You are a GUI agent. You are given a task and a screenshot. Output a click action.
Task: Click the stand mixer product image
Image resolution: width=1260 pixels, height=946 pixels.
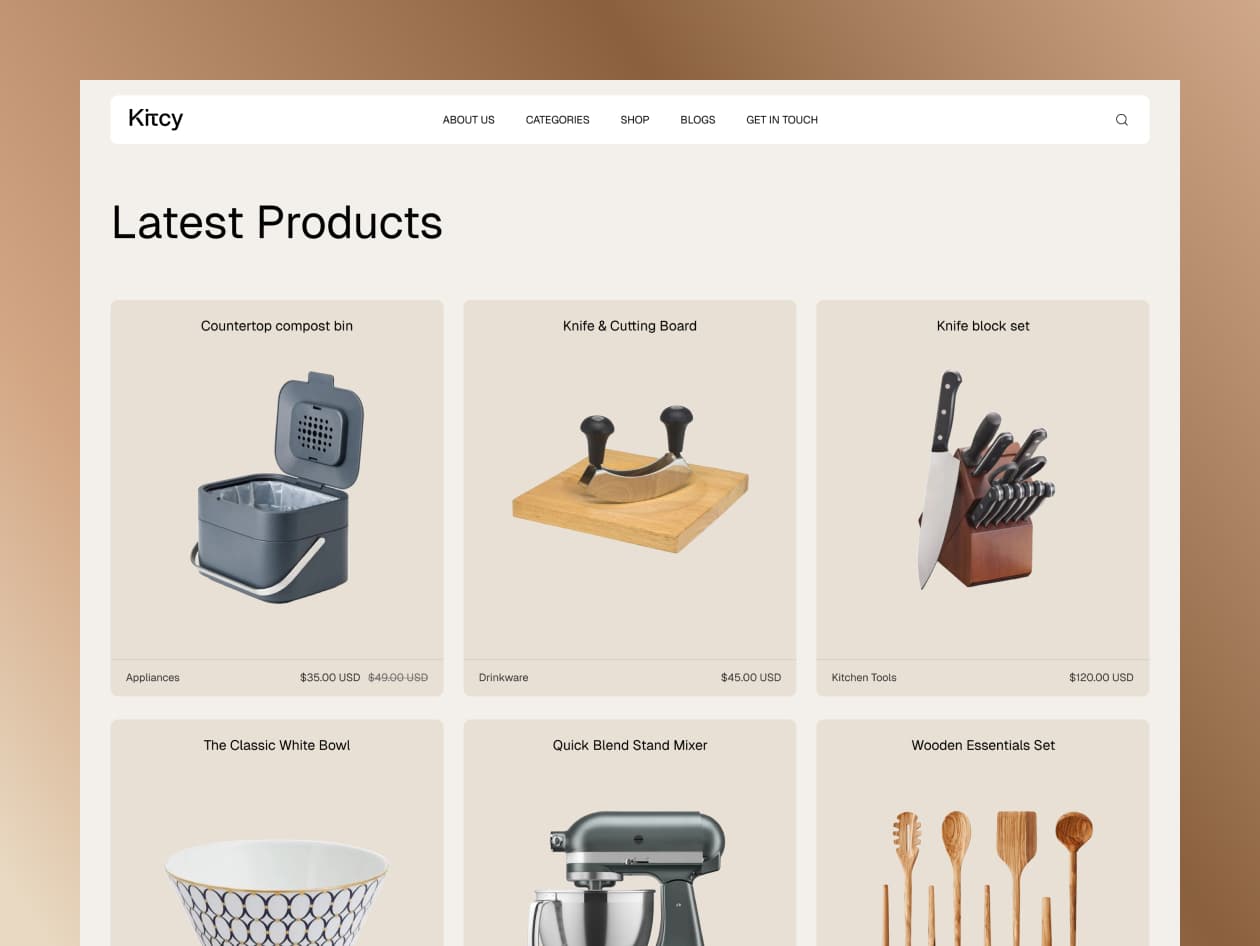tap(630, 878)
